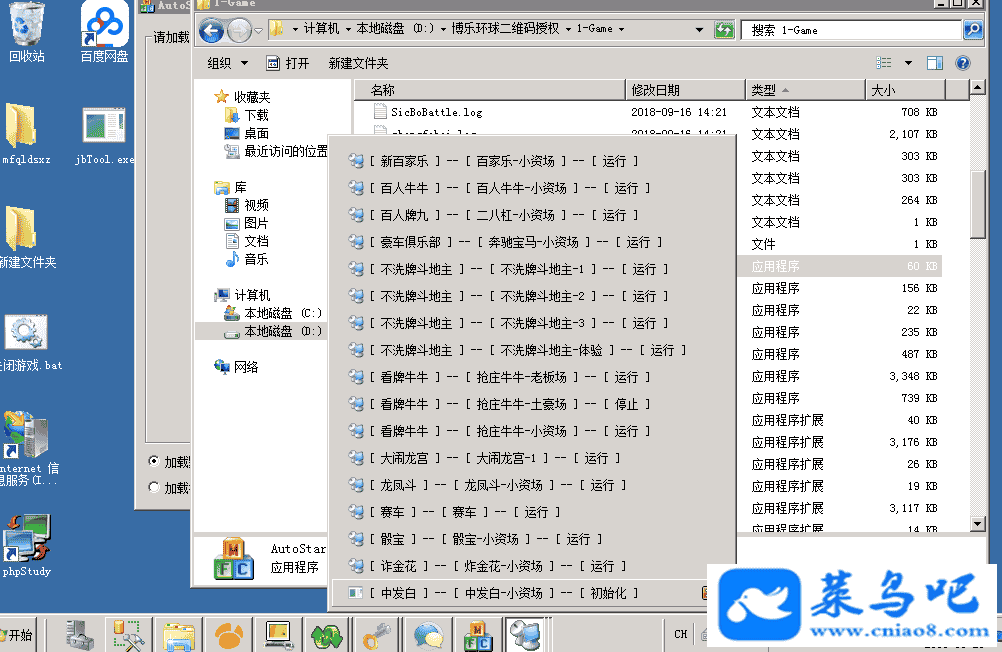
Task: Click the refresh button beside address bar
Action: [x=724, y=30]
